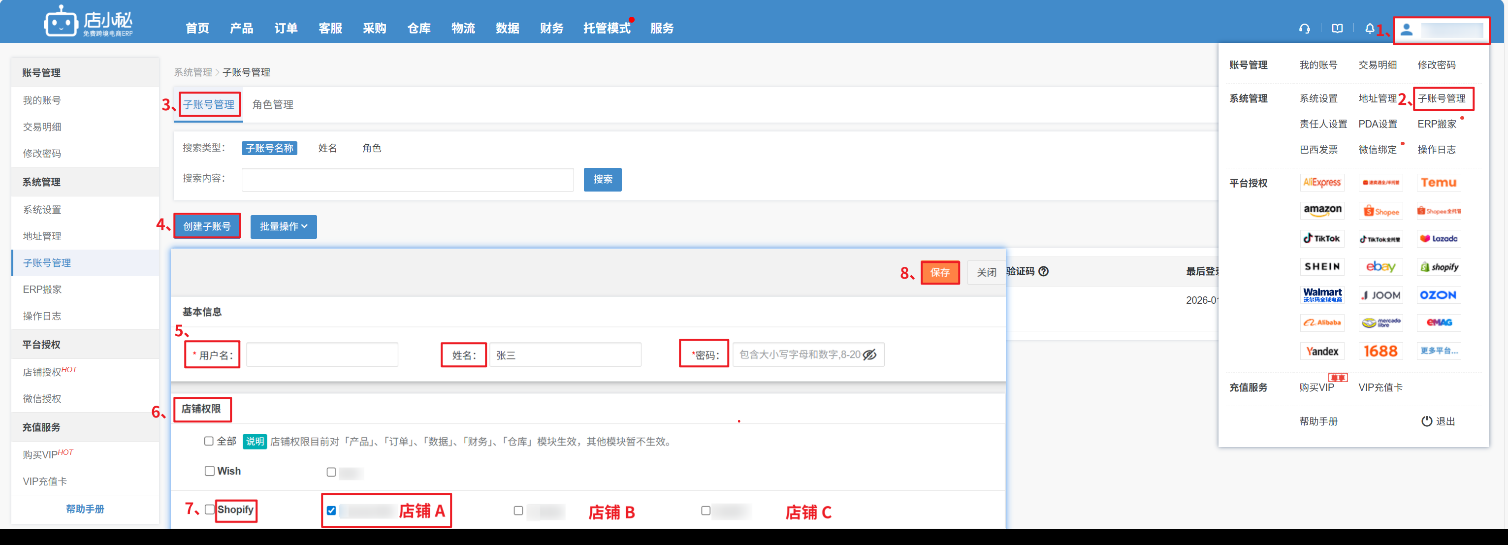The image size is (1508, 545).
Task: Check the 全部 store permission checkbox
Action: (x=209, y=441)
